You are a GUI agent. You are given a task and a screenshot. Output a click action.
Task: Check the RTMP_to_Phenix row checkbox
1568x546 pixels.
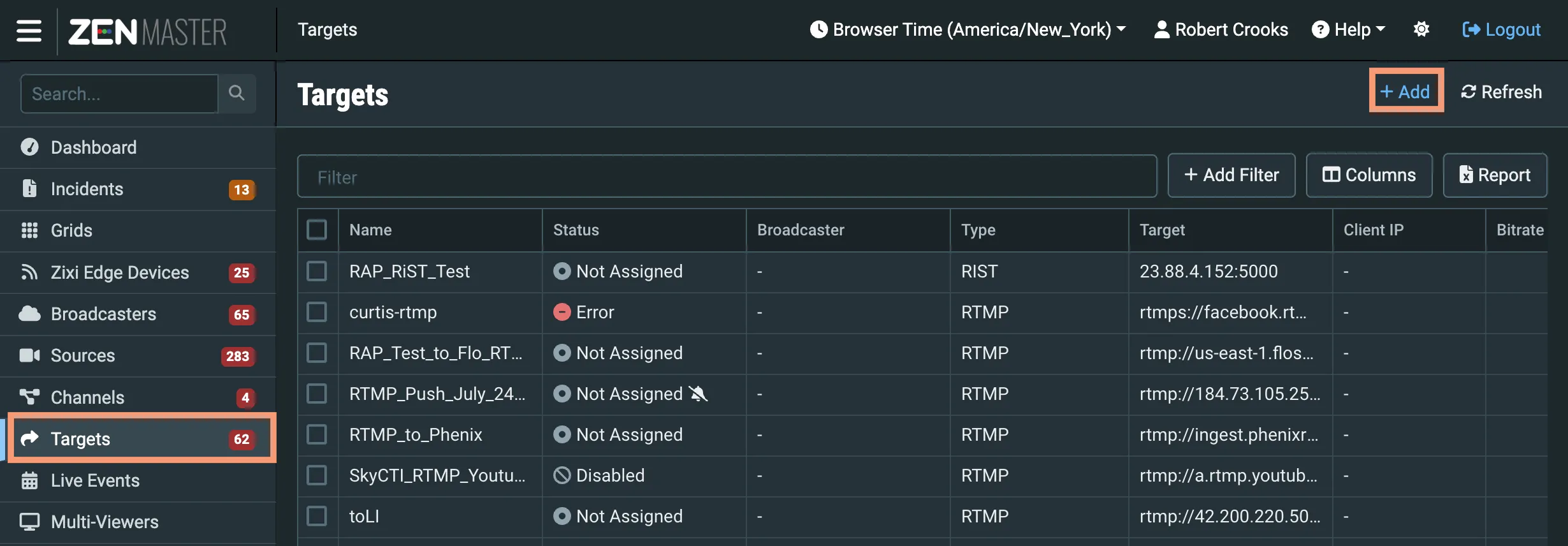coord(317,434)
